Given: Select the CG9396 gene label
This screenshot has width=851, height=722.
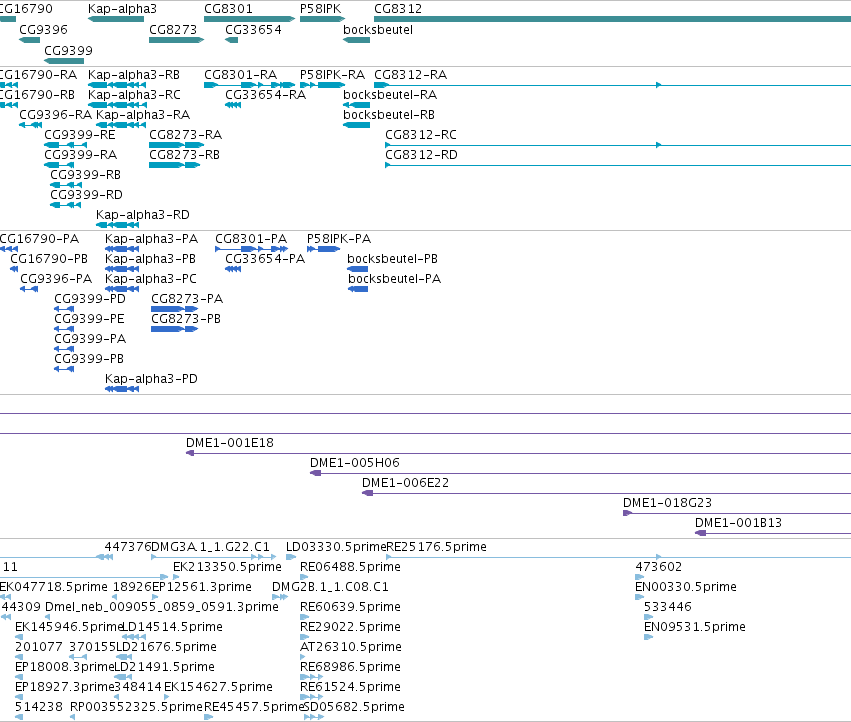Looking at the screenshot, I should 43,29.
